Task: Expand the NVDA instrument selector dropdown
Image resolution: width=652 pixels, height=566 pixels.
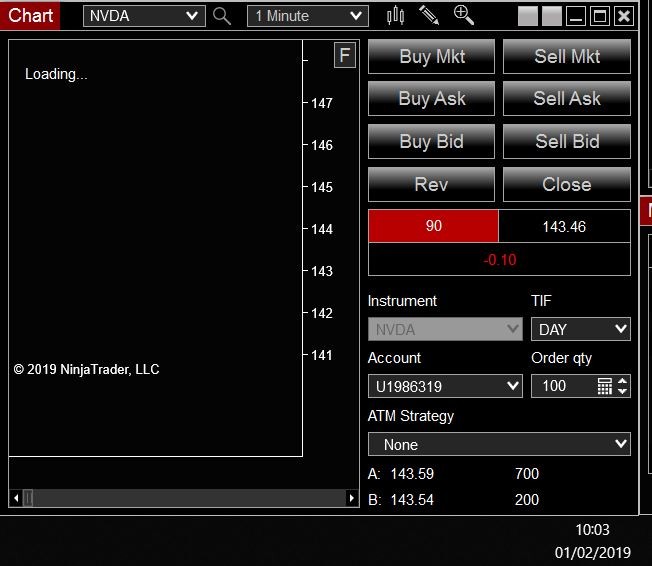Action: tap(144, 16)
